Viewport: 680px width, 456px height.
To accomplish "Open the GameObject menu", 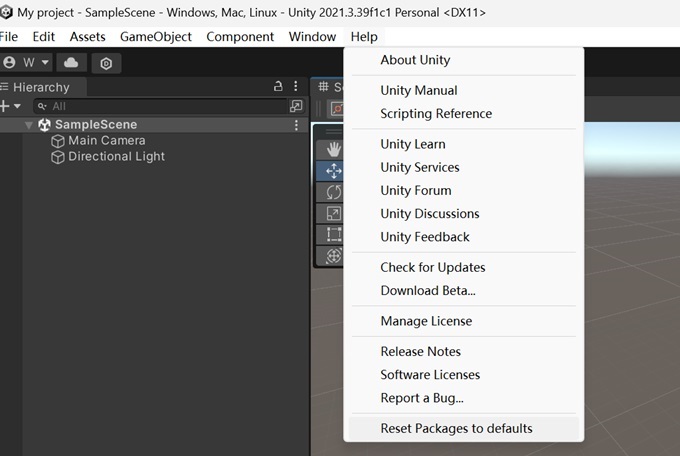I will coord(156,37).
